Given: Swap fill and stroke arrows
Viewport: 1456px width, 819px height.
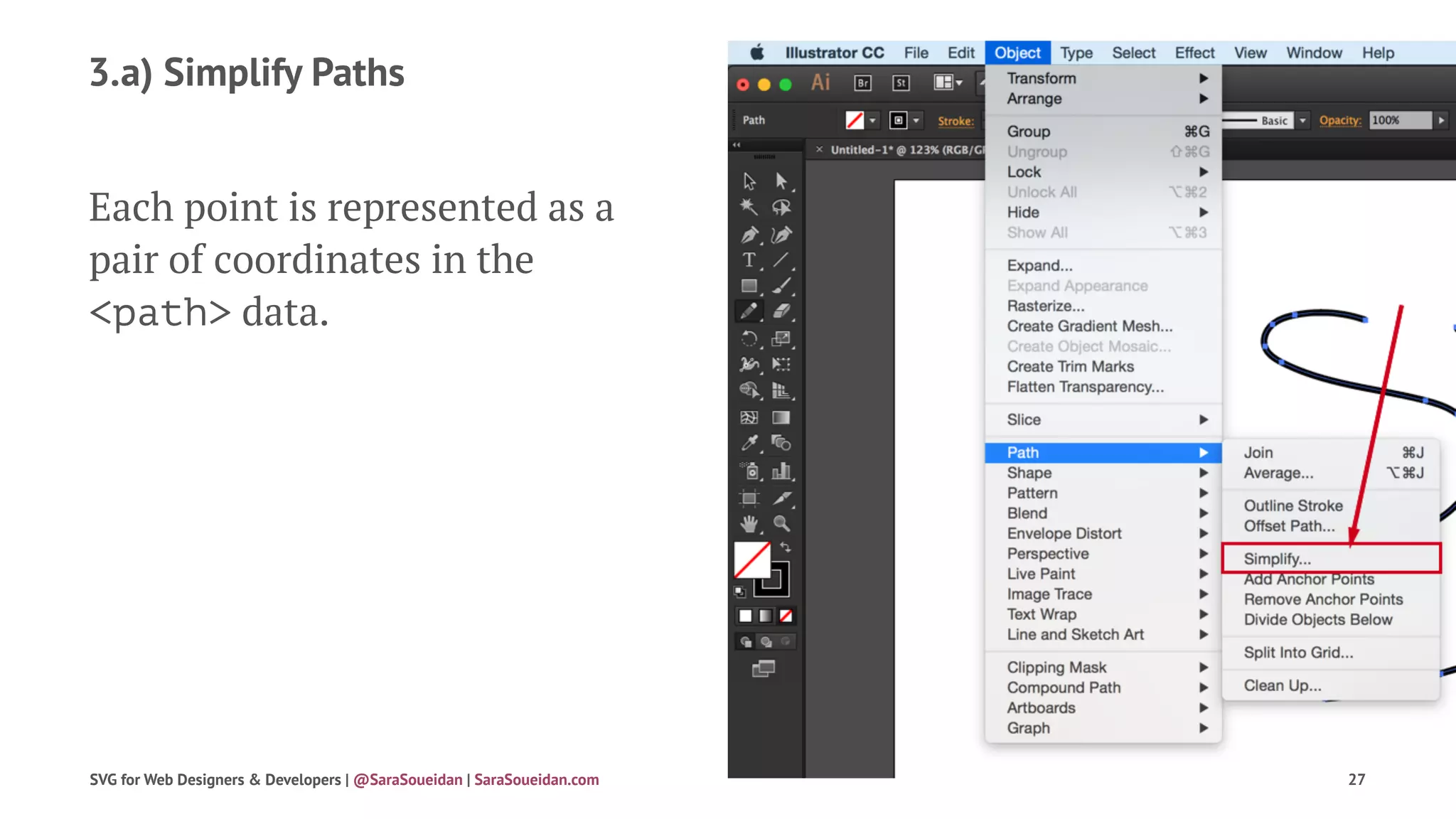Looking at the screenshot, I should coord(786,547).
